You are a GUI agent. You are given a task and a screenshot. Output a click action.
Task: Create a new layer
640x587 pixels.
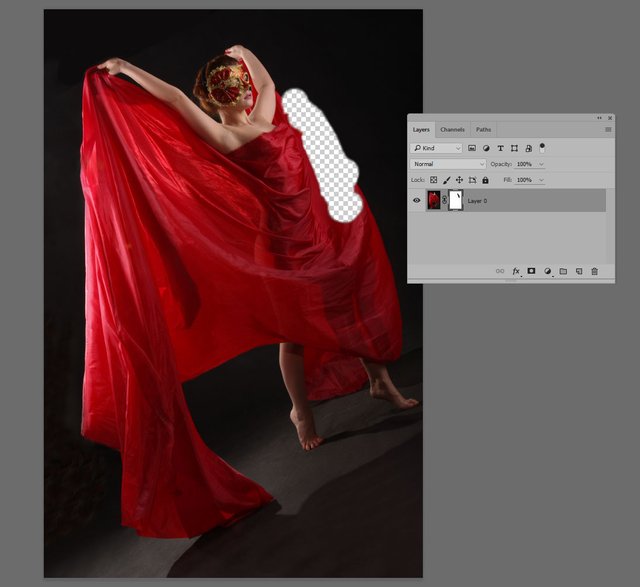(x=579, y=271)
